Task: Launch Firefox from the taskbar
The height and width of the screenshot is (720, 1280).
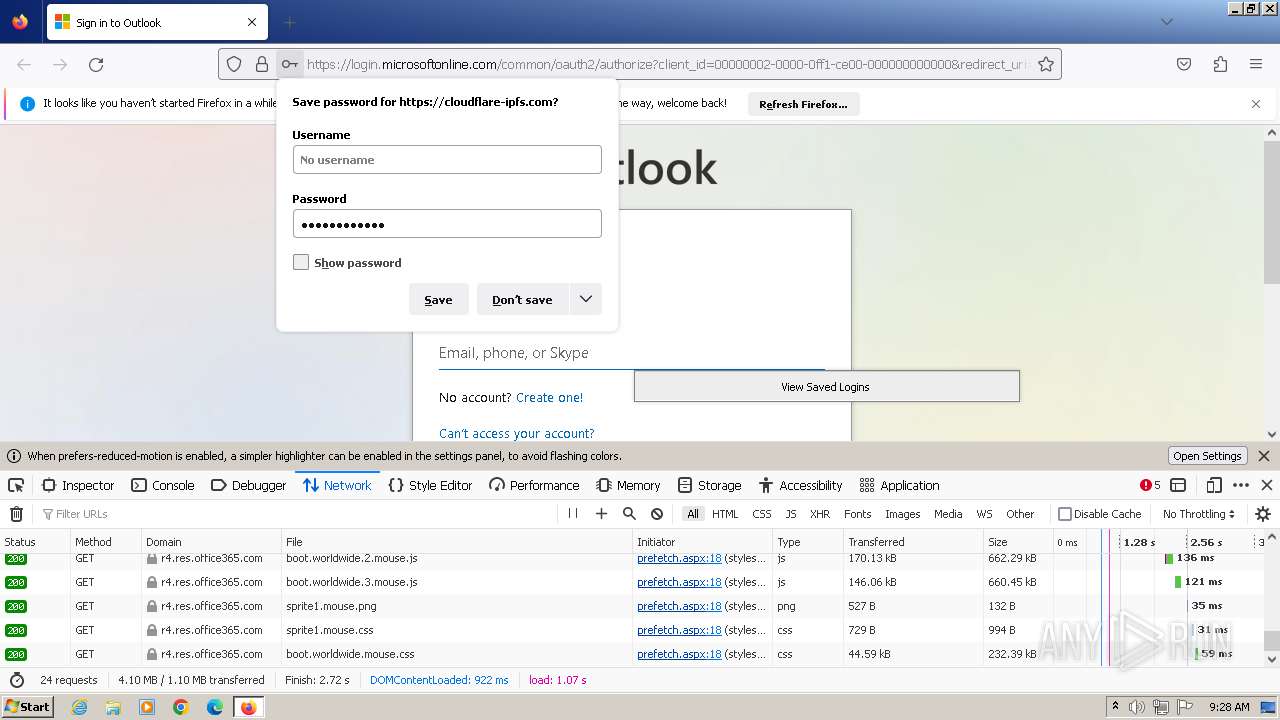Action: (248, 707)
